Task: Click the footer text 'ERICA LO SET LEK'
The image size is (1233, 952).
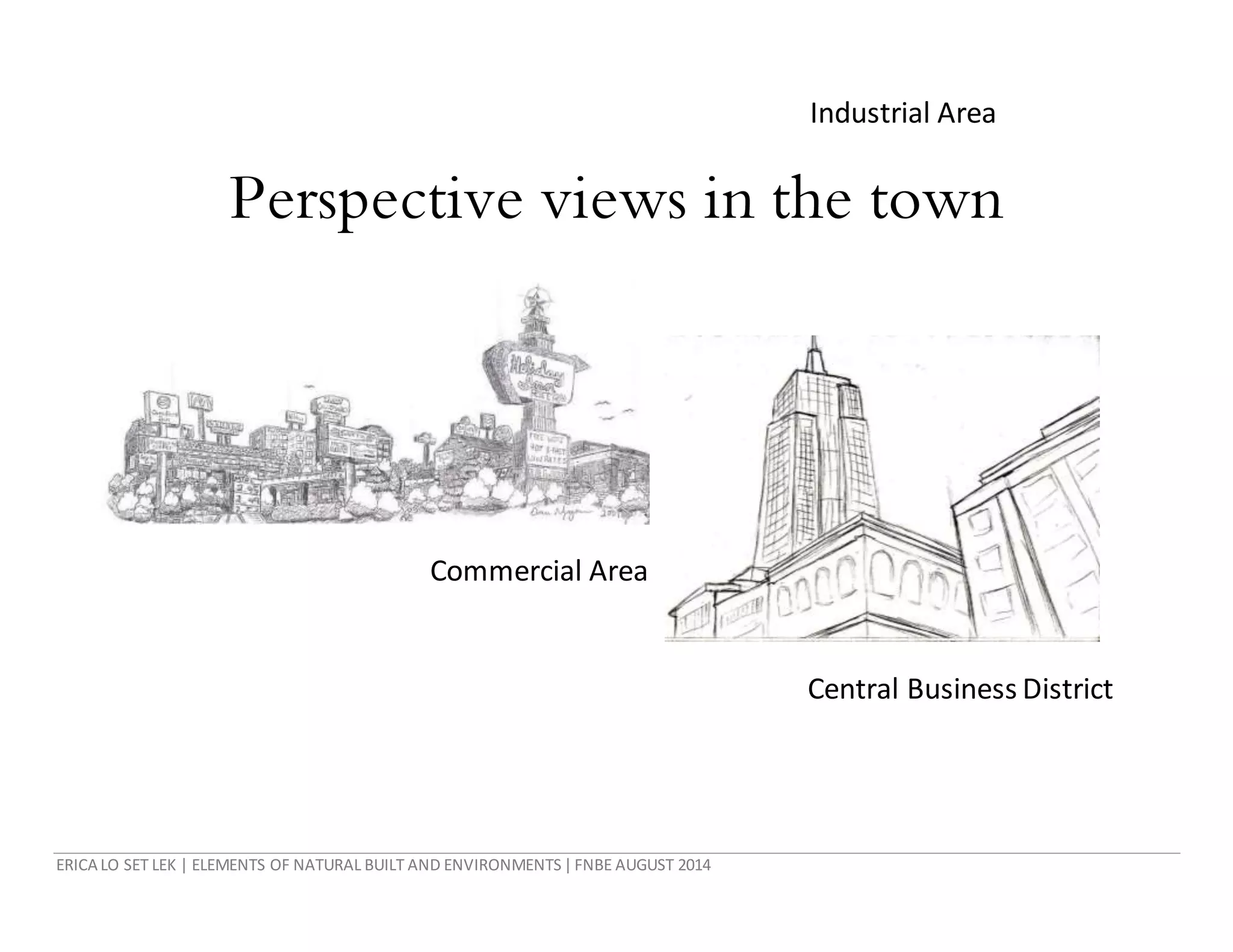Action: tap(116, 865)
